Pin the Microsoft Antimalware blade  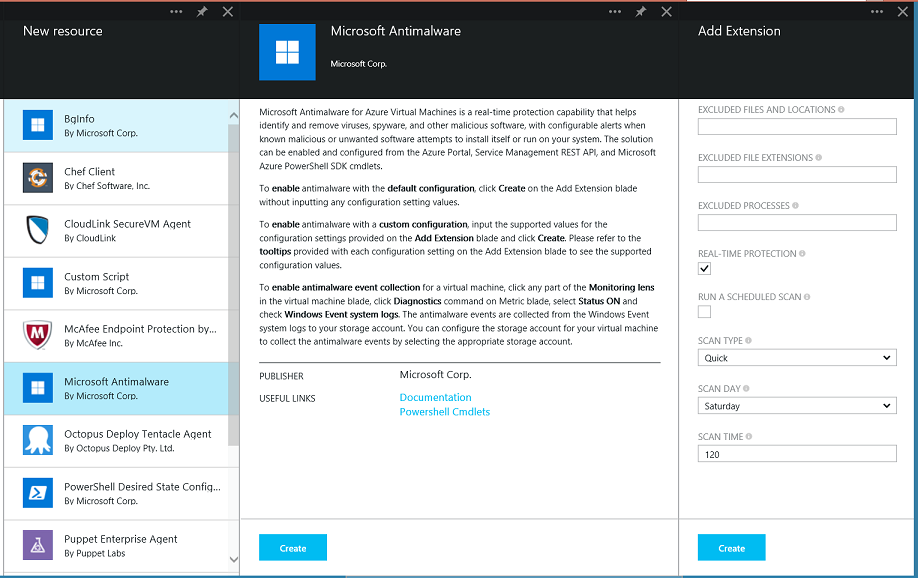coord(640,12)
